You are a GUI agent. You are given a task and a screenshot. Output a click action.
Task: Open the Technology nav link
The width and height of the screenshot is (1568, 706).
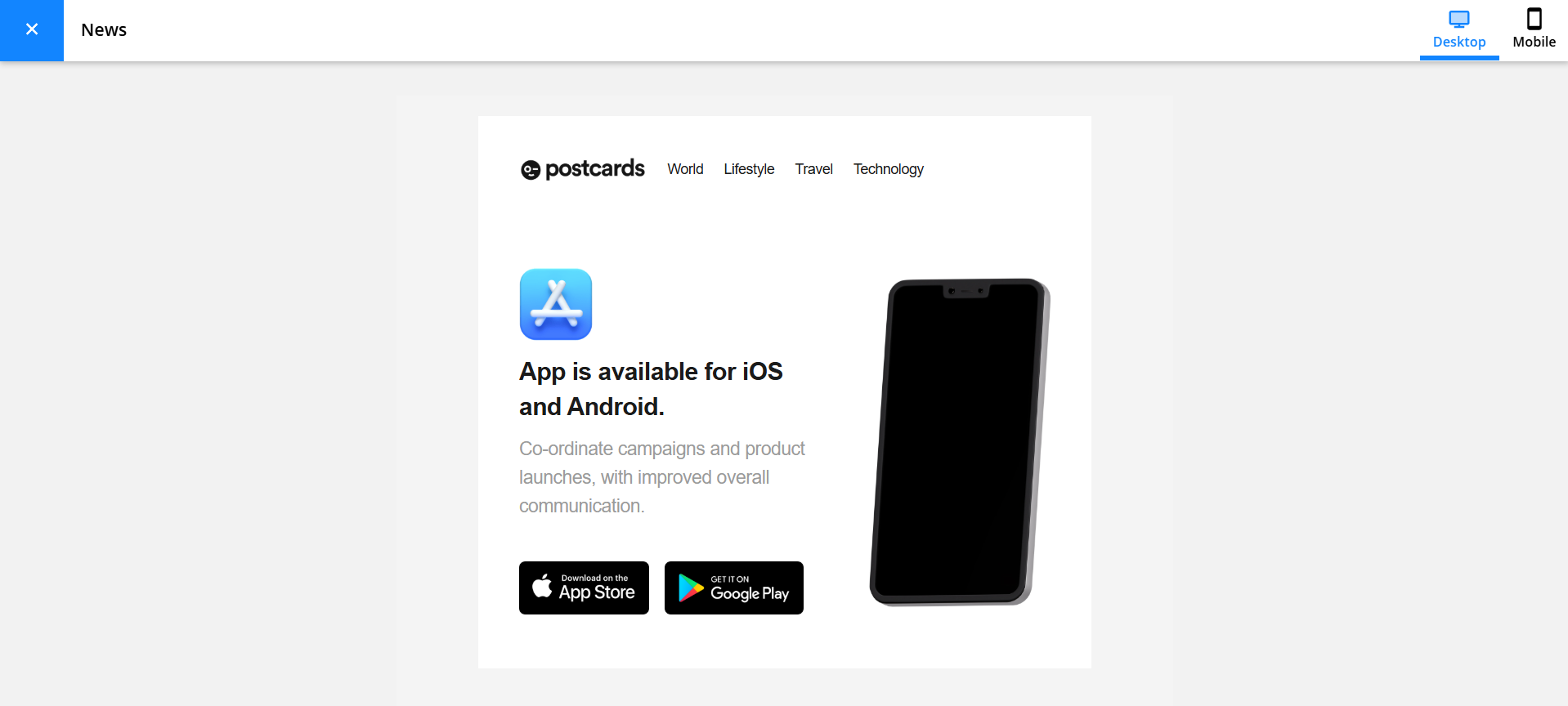pyautogui.click(x=889, y=169)
